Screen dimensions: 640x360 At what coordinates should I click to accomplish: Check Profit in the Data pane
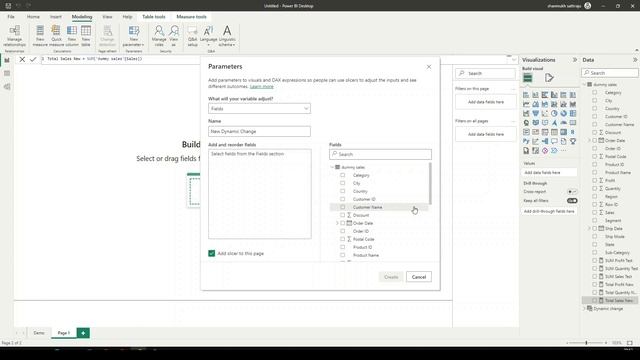pos(595,180)
